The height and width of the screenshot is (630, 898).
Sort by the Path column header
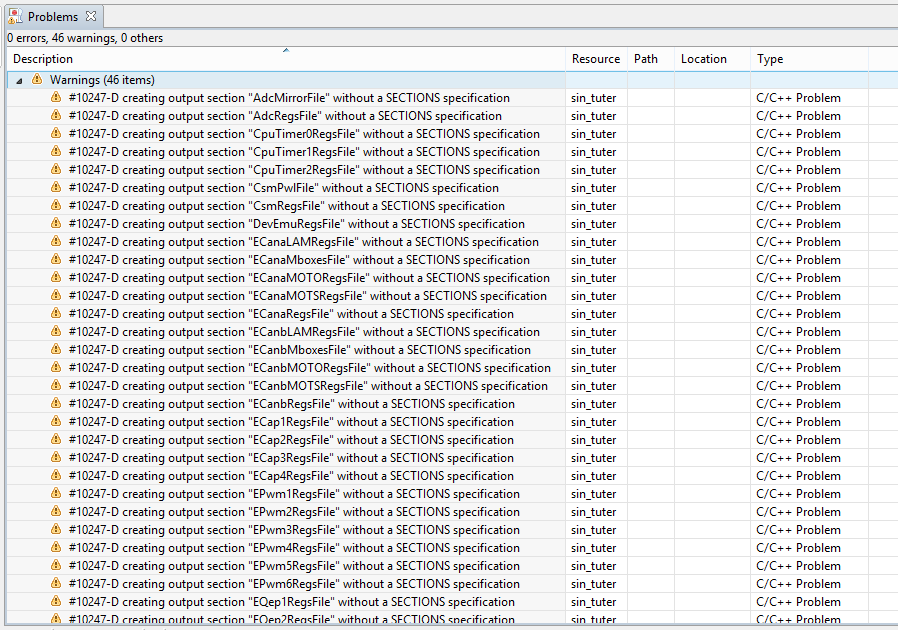click(x=645, y=58)
